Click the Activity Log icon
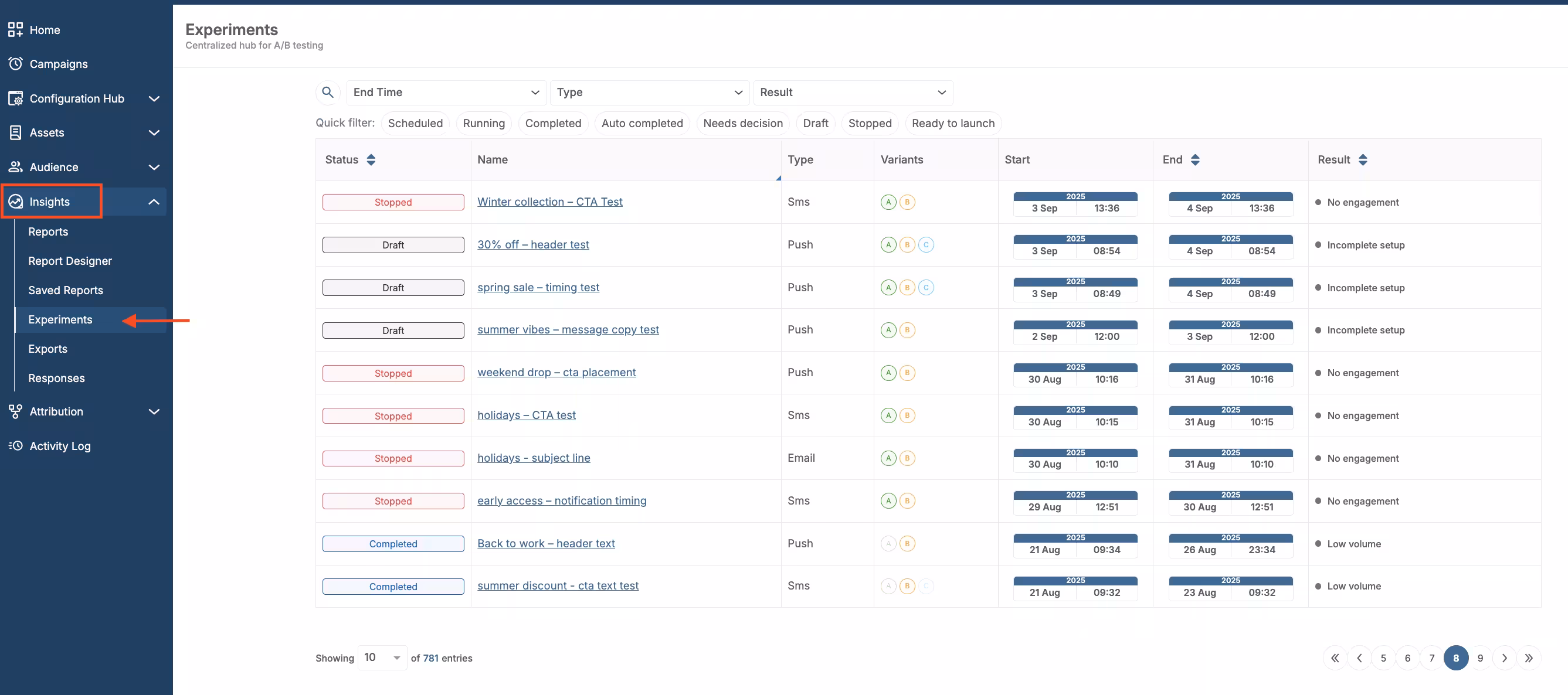 tap(15, 446)
